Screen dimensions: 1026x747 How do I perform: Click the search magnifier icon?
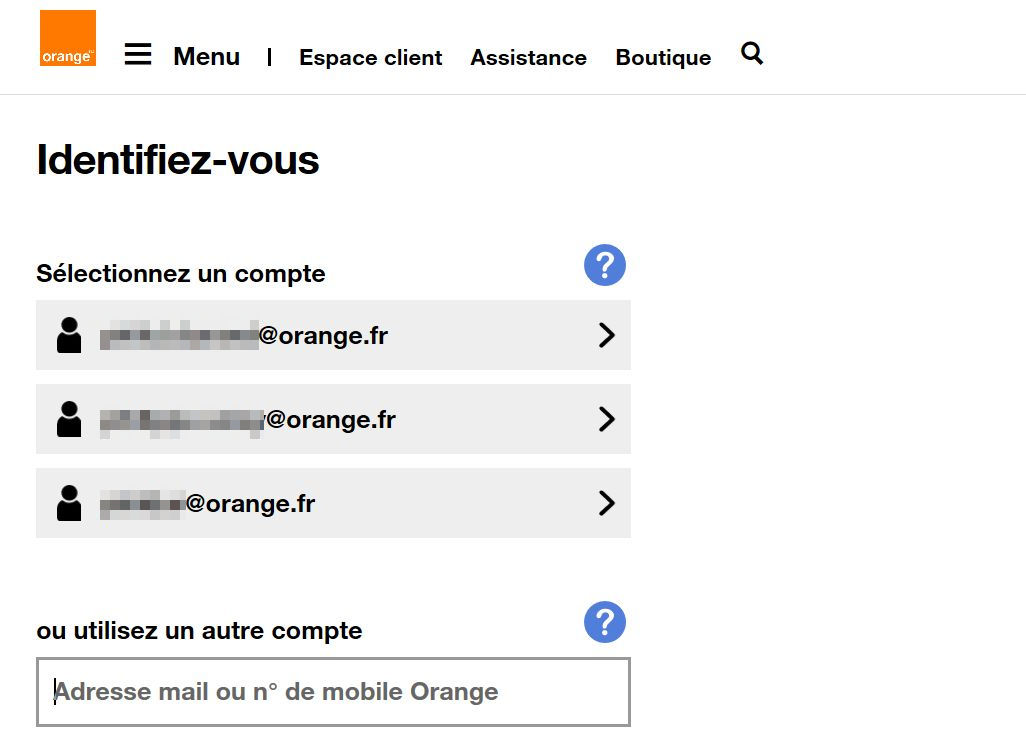(752, 54)
